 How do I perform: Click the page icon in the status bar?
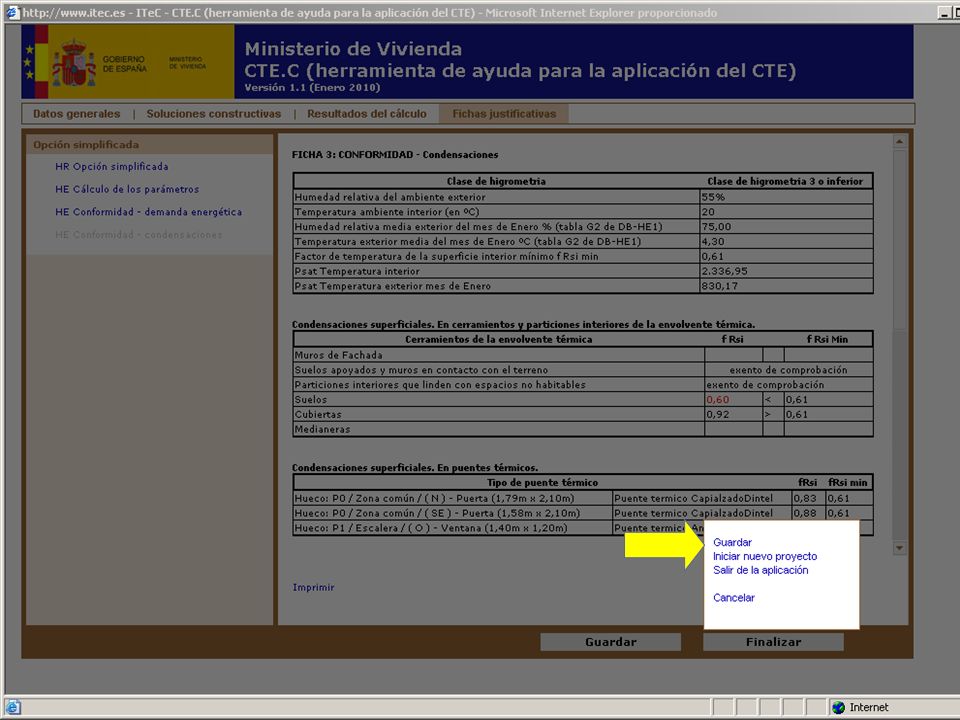[x=12, y=707]
